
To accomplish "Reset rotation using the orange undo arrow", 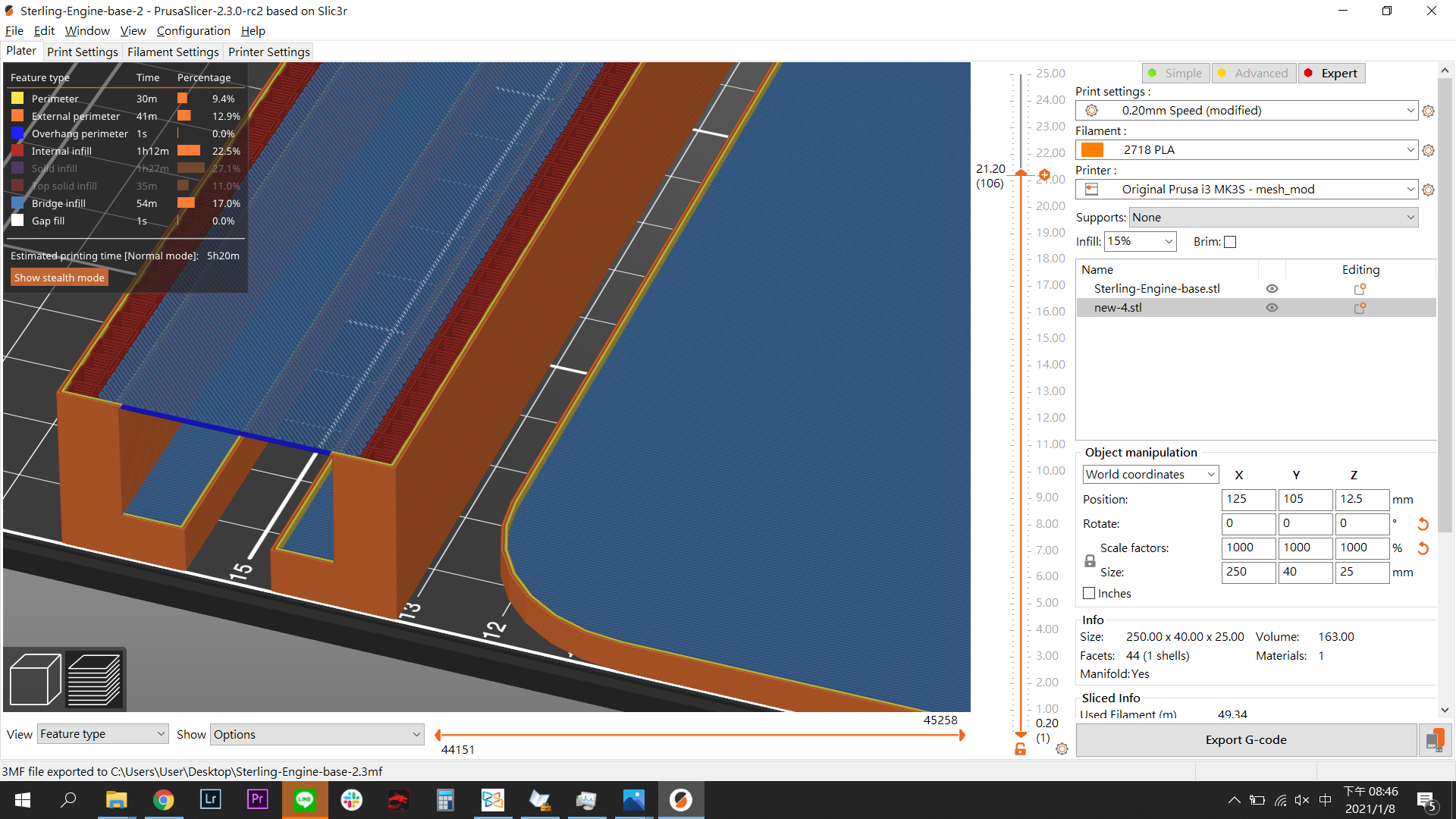I will pos(1423,524).
